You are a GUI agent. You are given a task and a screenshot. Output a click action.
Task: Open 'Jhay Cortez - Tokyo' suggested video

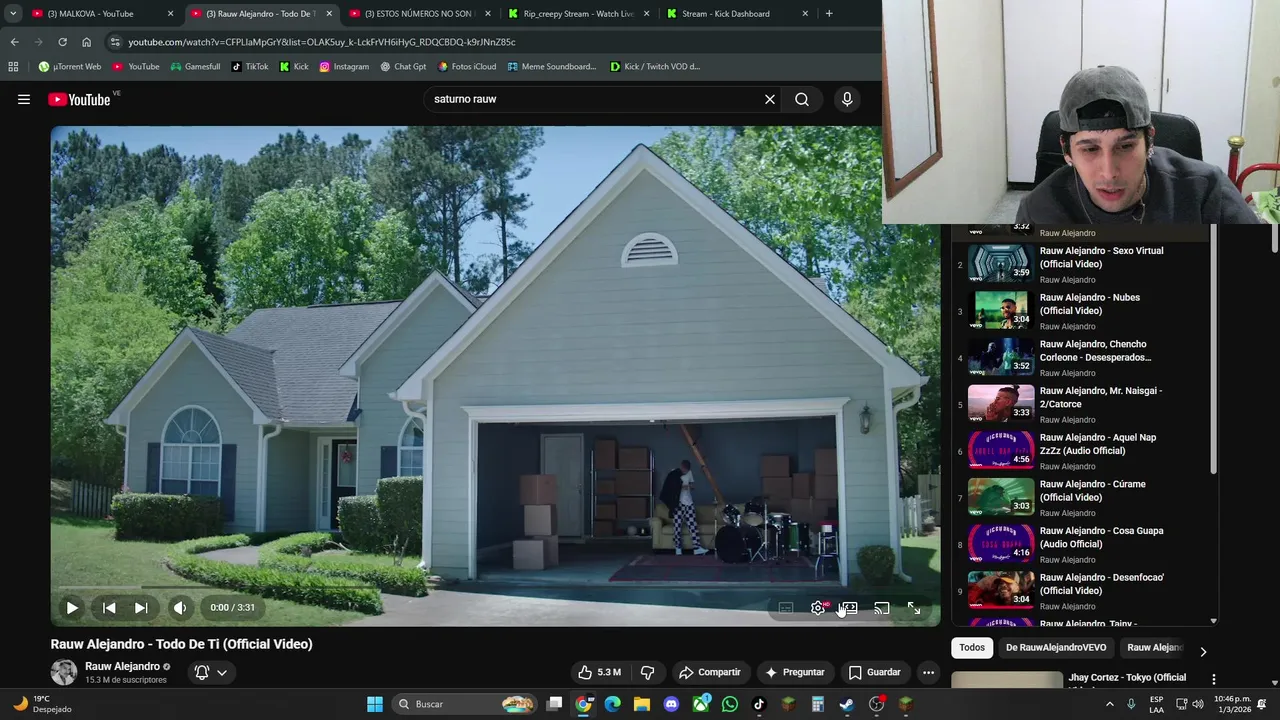1127,677
